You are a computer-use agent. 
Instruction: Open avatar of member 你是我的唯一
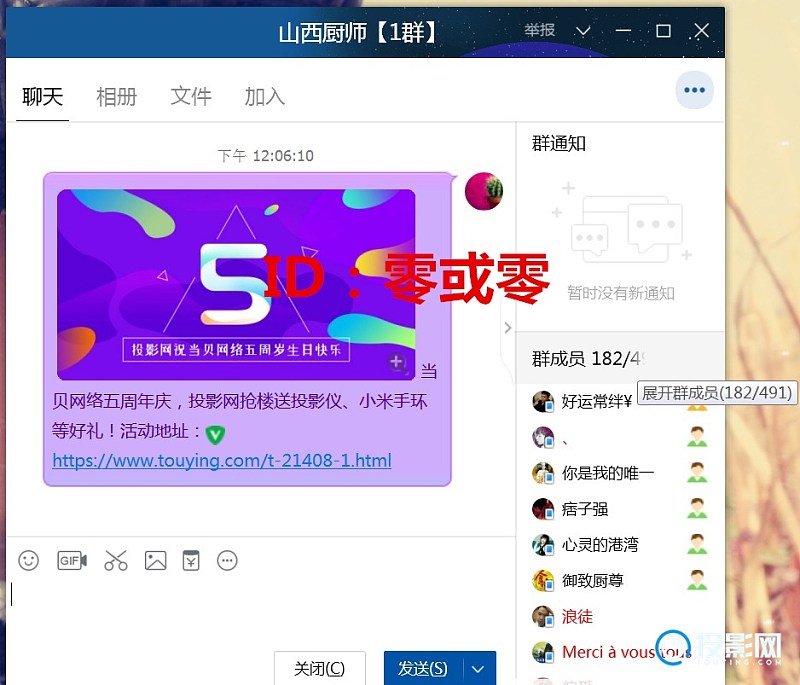[543, 473]
